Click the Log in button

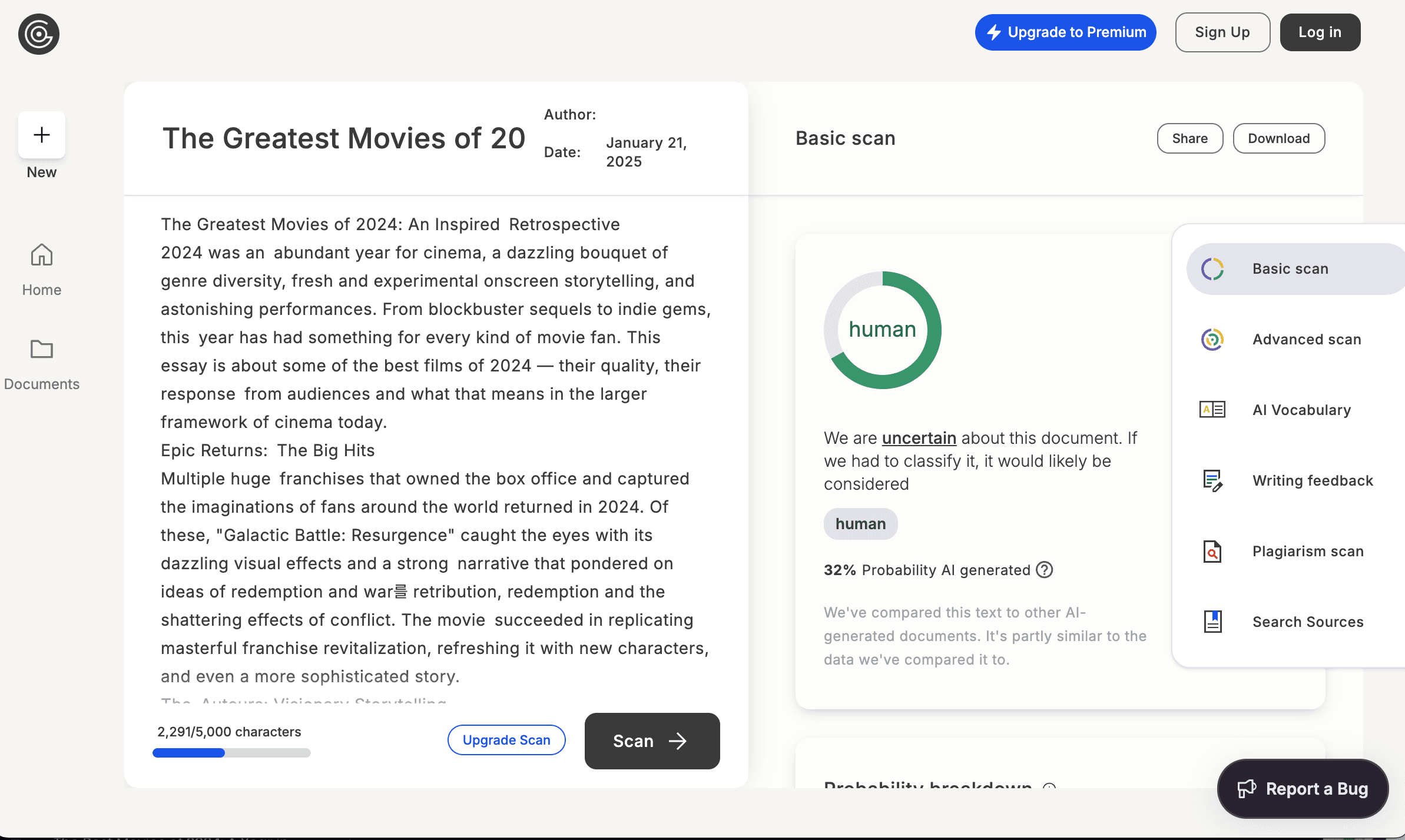[1320, 32]
